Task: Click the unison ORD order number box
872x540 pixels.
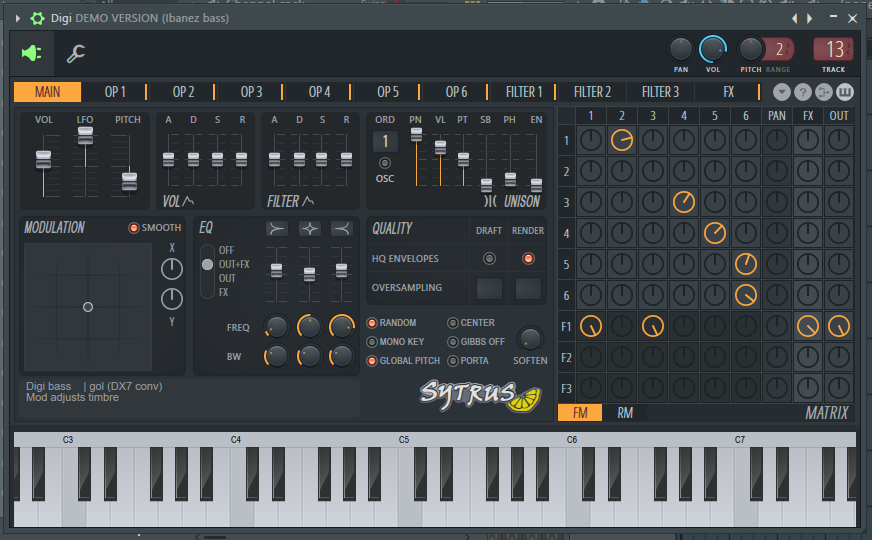Action: click(x=385, y=141)
